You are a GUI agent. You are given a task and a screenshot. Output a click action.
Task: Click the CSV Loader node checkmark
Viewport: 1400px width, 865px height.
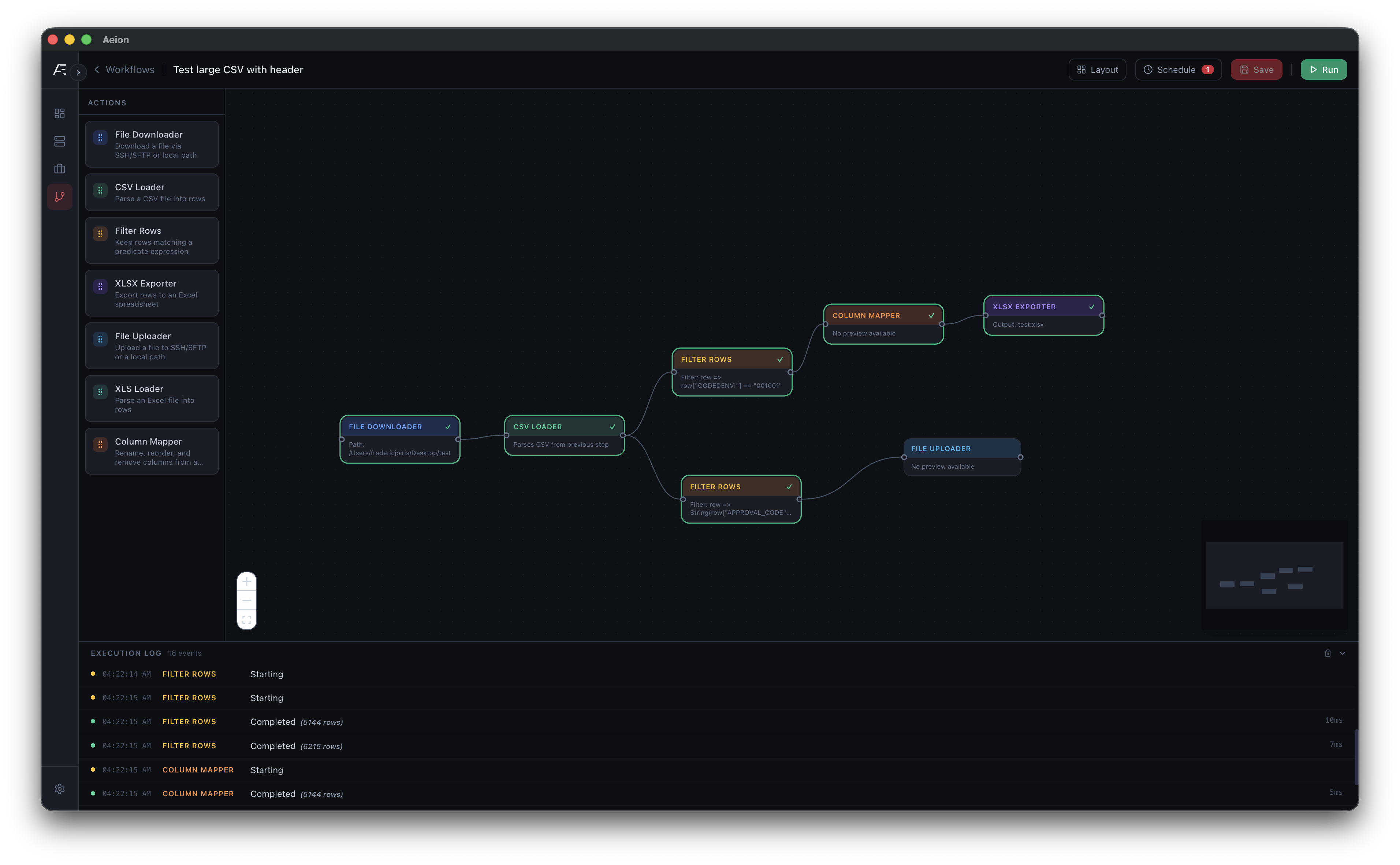click(x=612, y=426)
